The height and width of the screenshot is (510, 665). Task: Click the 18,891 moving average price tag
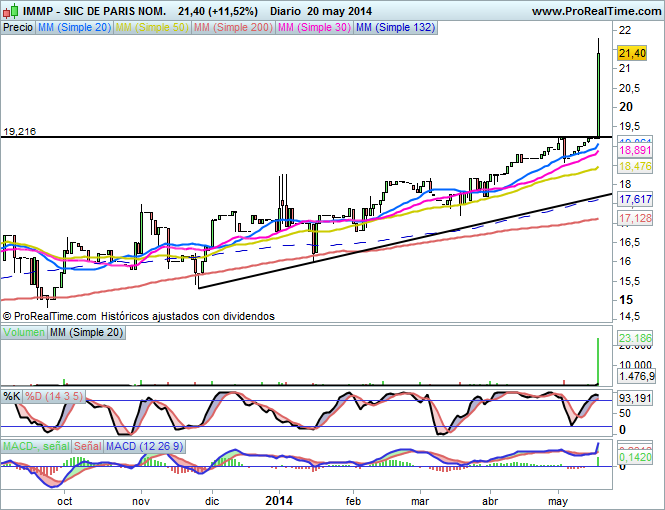click(x=636, y=150)
